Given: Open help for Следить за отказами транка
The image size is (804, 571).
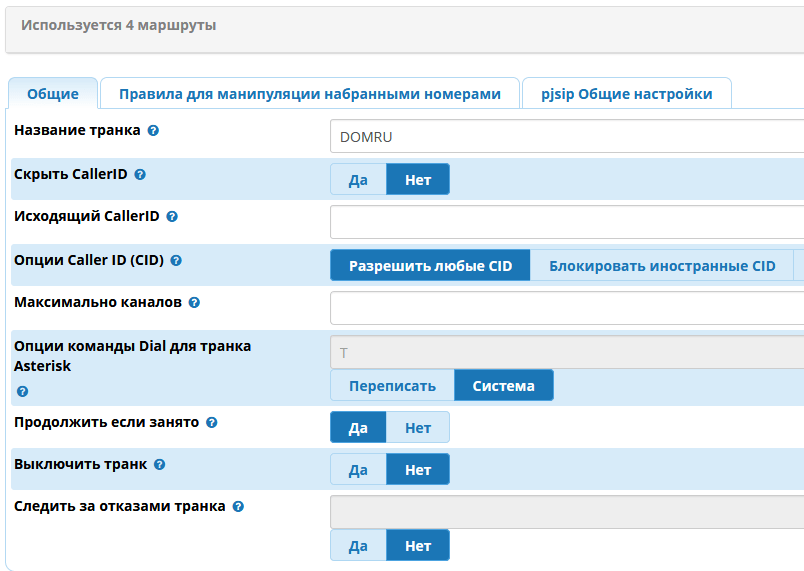Looking at the screenshot, I should [238, 506].
